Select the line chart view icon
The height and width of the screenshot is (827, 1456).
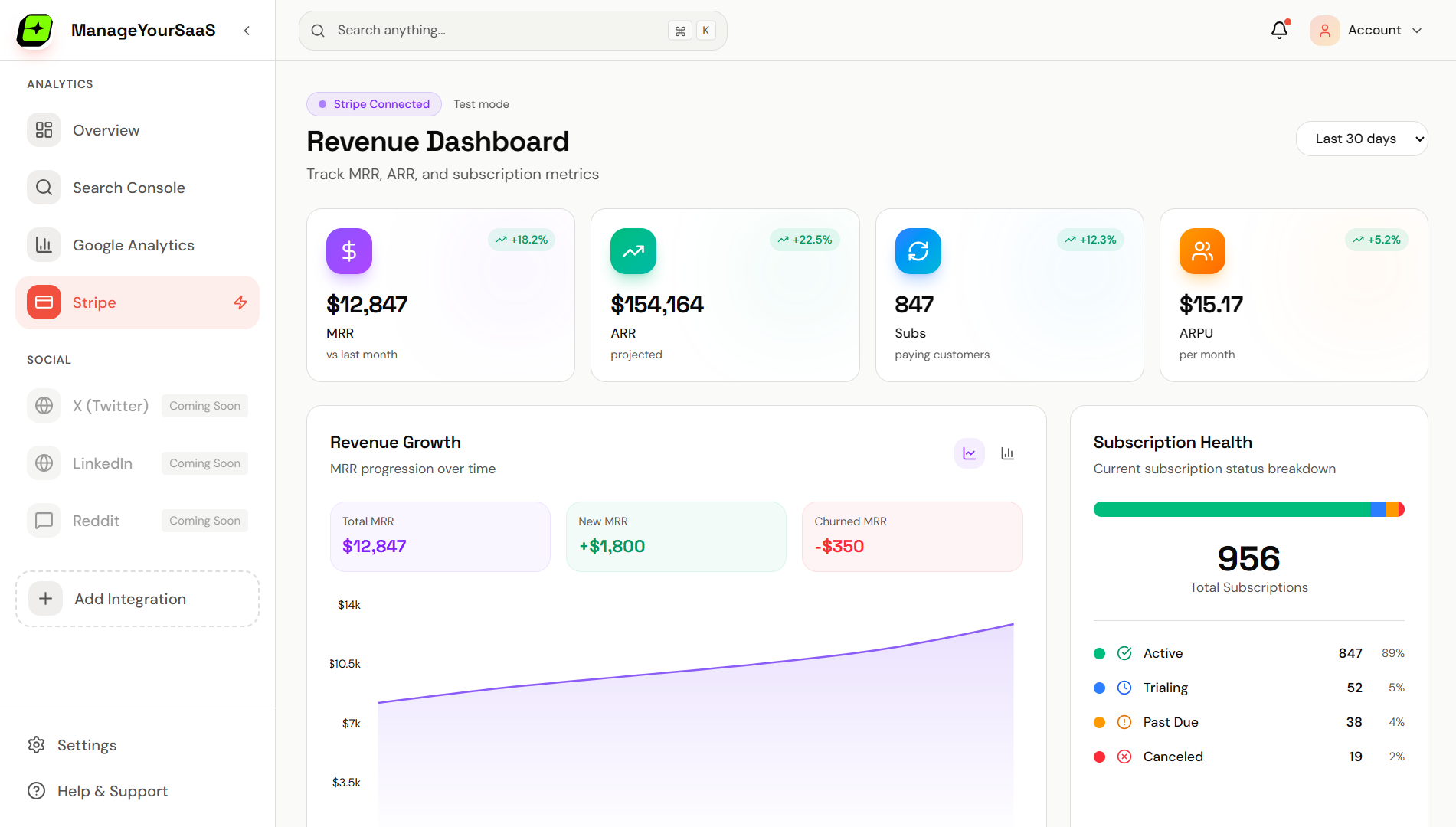(969, 453)
